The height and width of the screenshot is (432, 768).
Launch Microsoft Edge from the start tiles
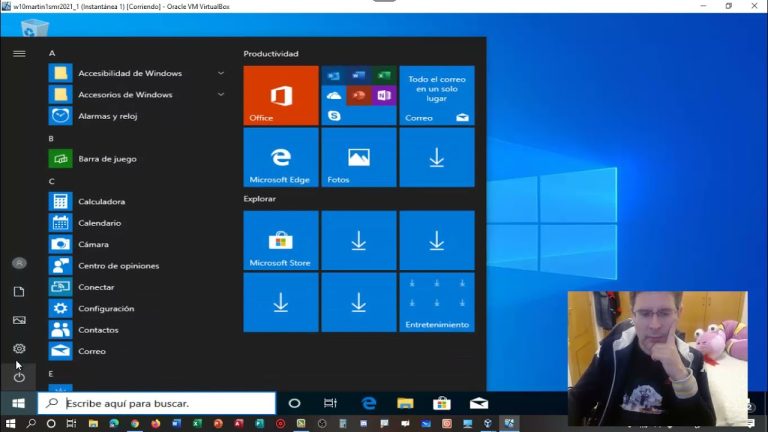[280, 157]
